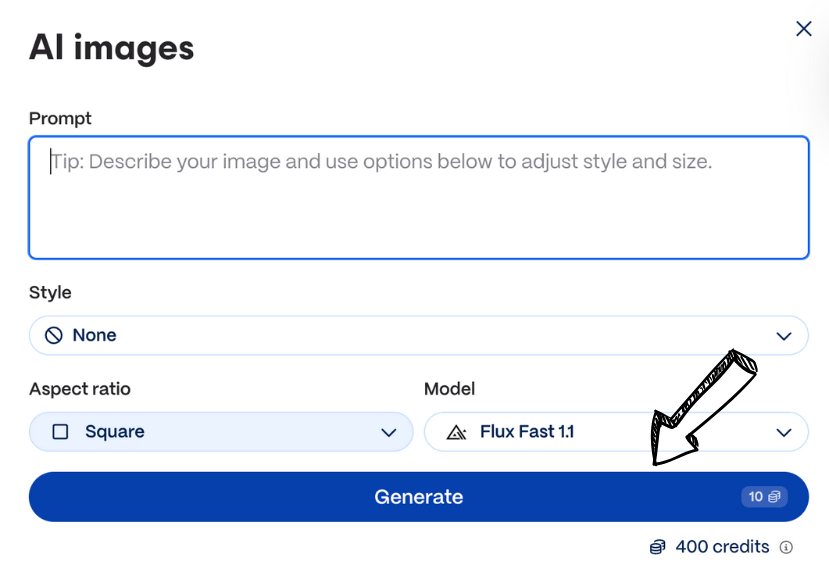Open the credits info circle icon

(786, 547)
